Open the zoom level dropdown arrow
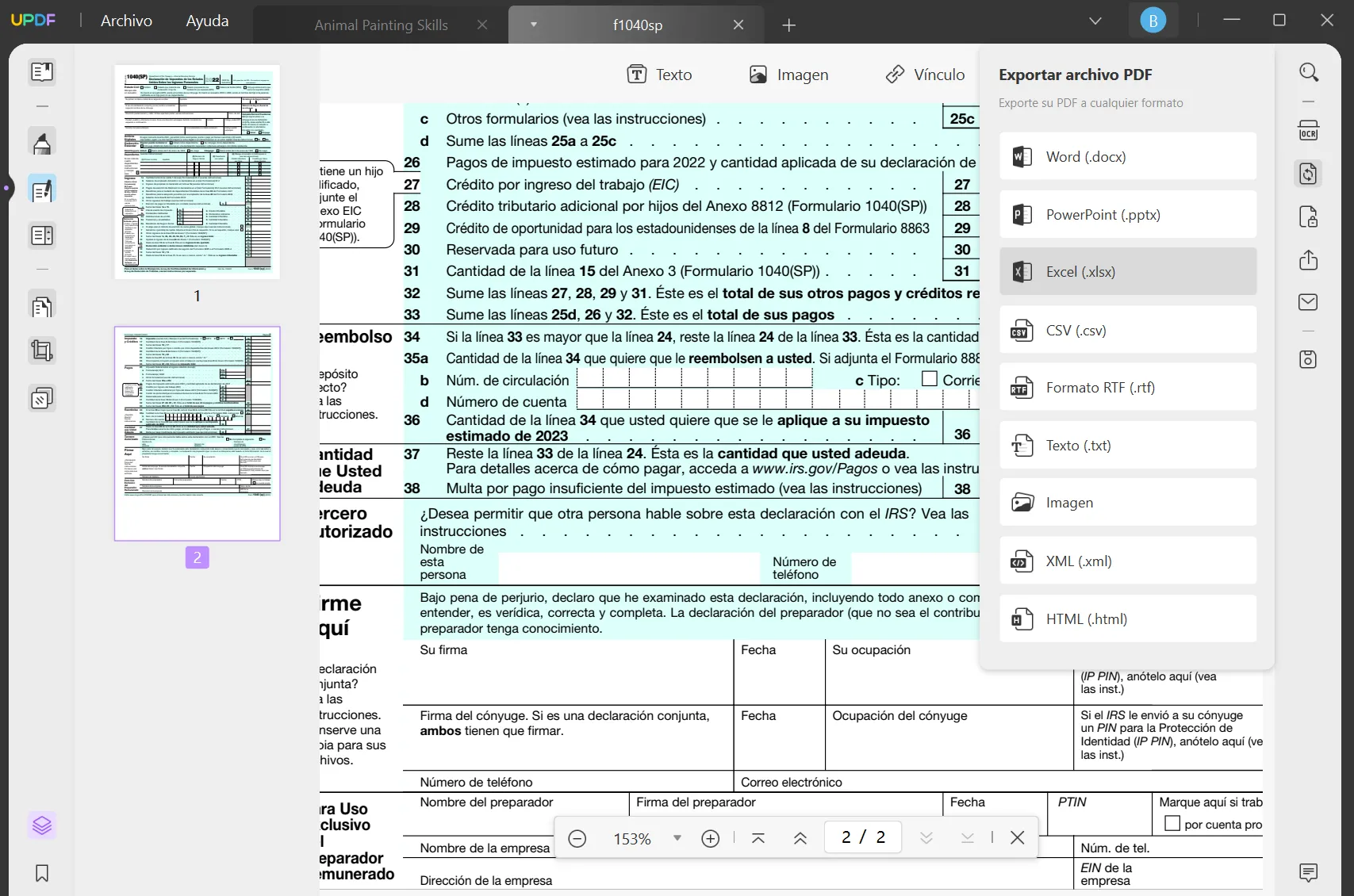Screen dimensions: 1354x896 (x=677, y=838)
